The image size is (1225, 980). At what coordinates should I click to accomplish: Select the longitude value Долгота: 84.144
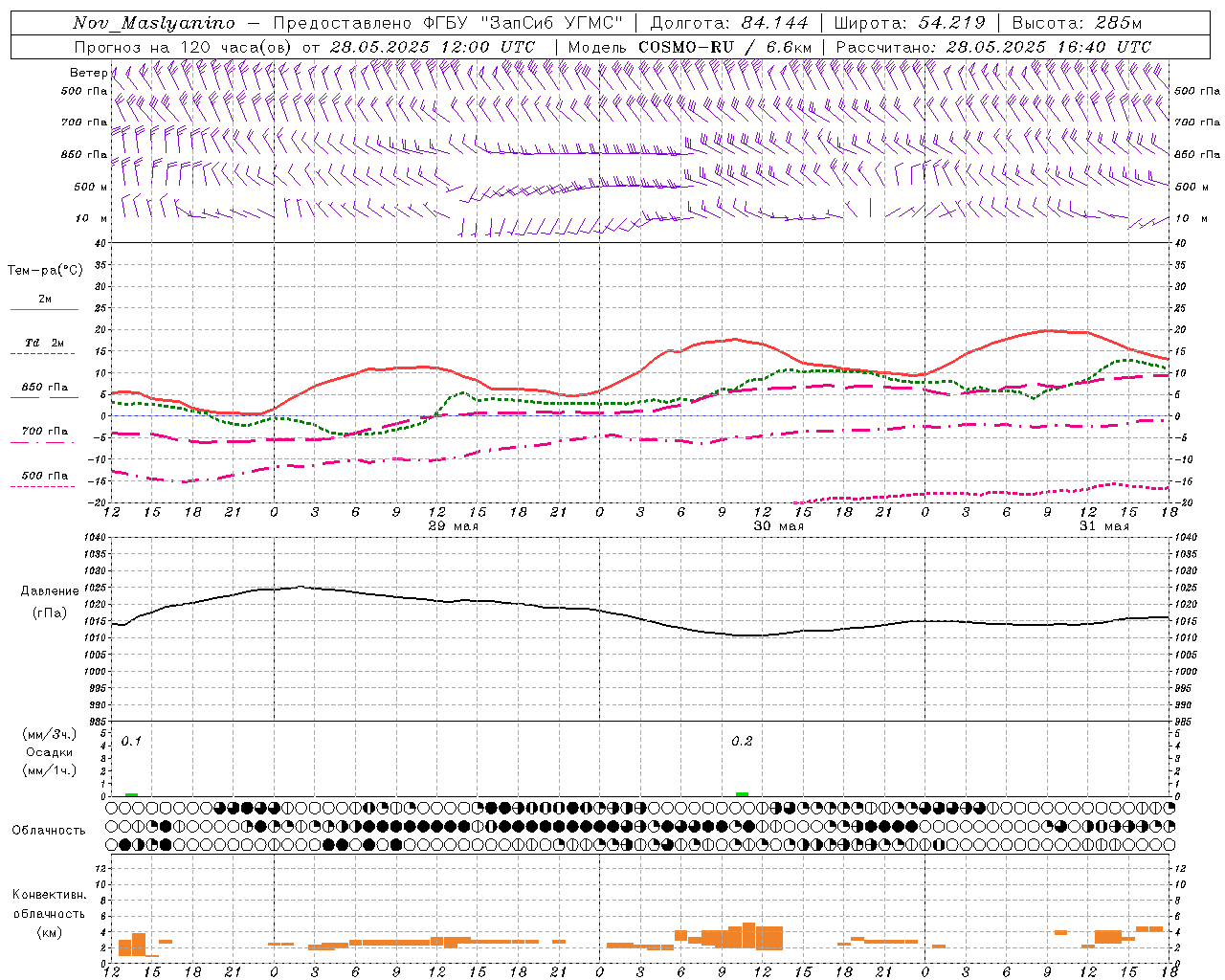(729, 23)
